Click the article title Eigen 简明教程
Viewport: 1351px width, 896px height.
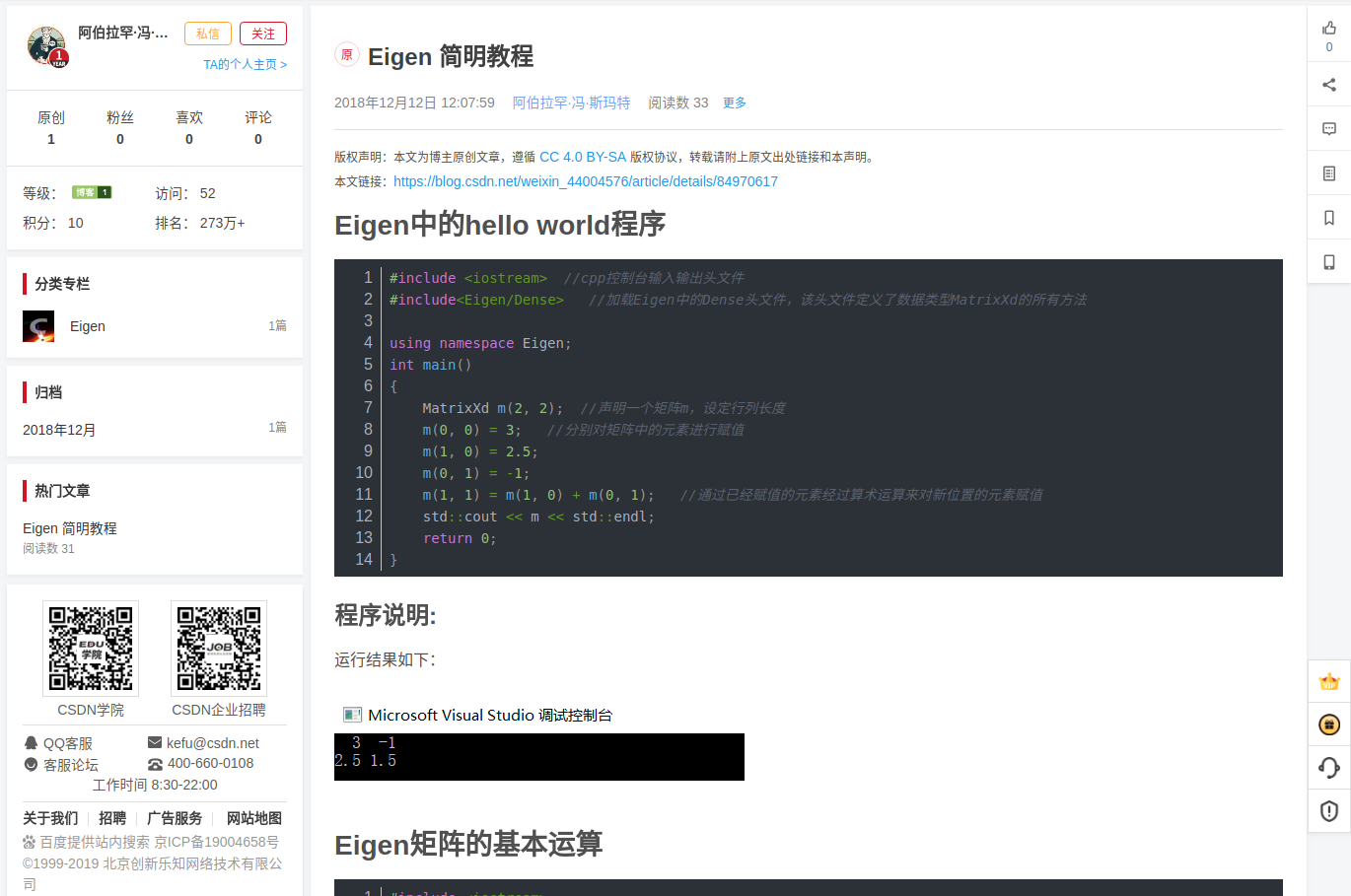[x=451, y=56]
